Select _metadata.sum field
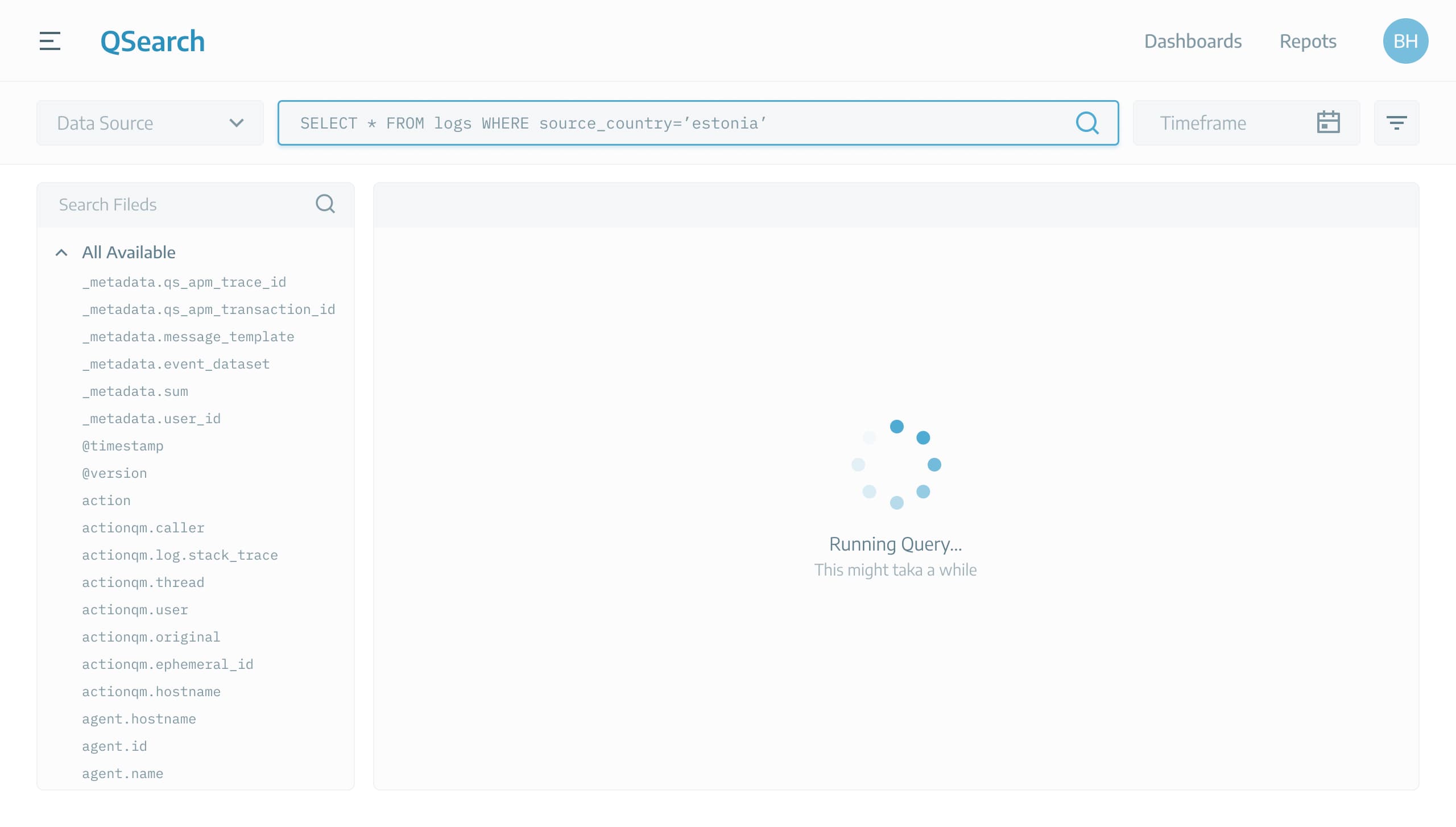Image resolution: width=1456 pixels, height=827 pixels. [x=135, y=391]
